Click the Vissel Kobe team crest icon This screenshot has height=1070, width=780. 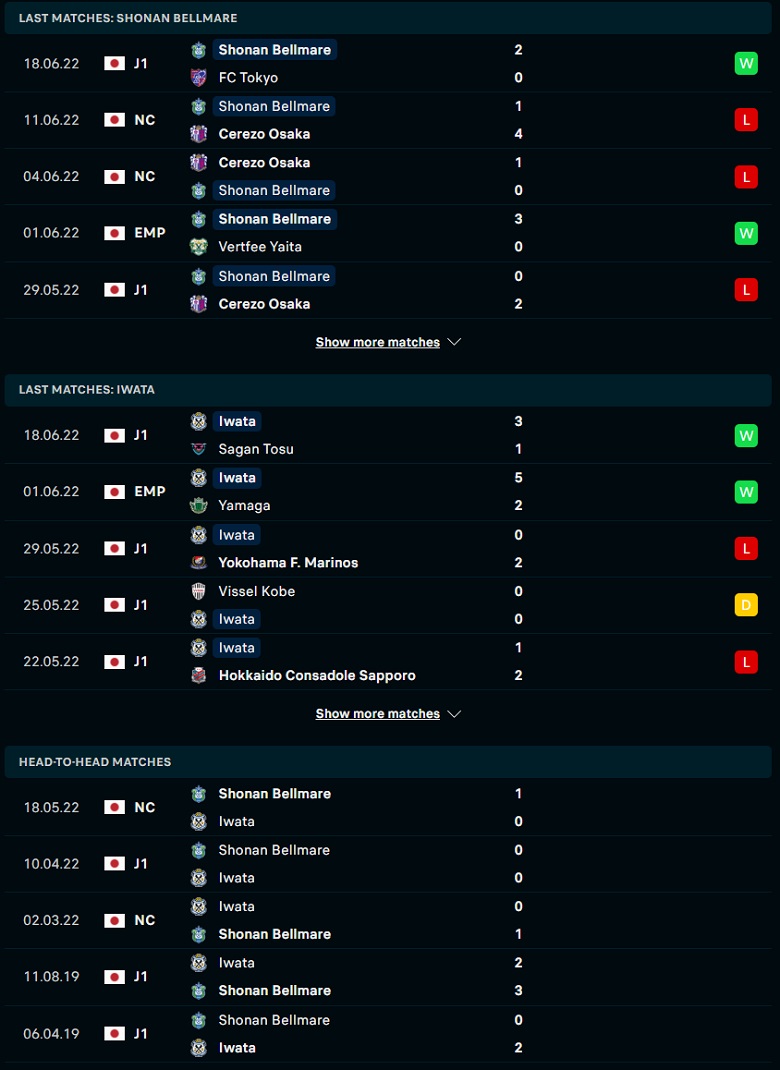pyautogui.click(x=199, y=591)
